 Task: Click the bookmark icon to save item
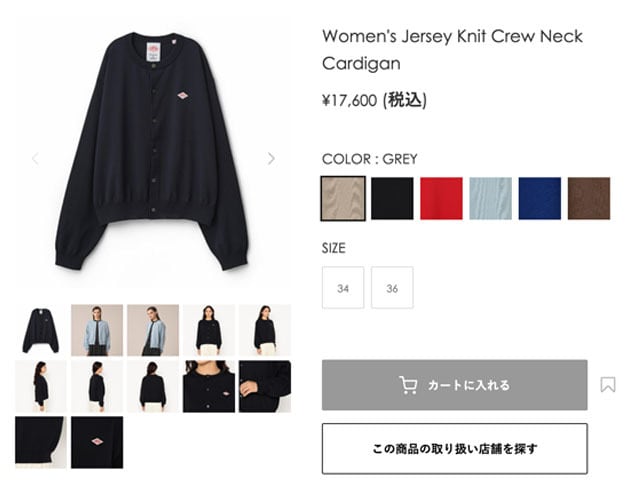click(x=608, y=384)
